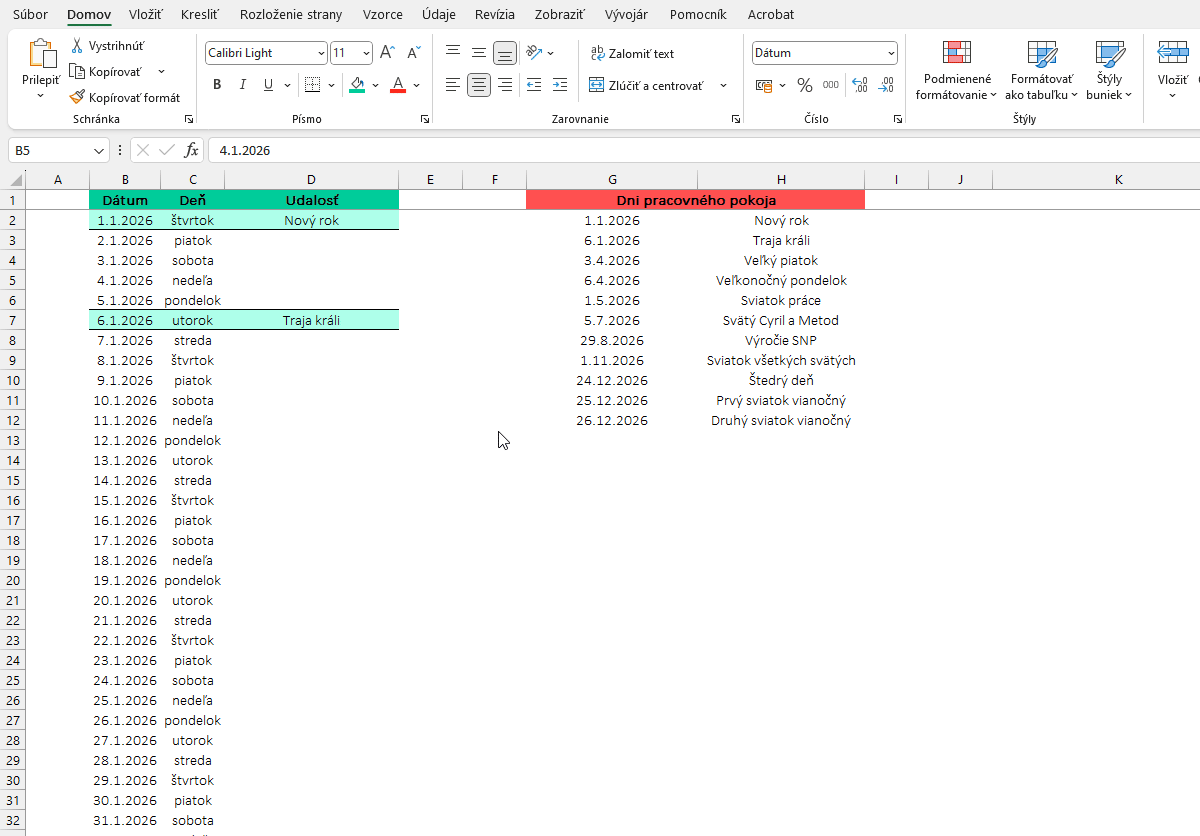Apply the green fill color swatch
Image resolution: width=1200 pixels, height=836 pixels.
point(357,85)
